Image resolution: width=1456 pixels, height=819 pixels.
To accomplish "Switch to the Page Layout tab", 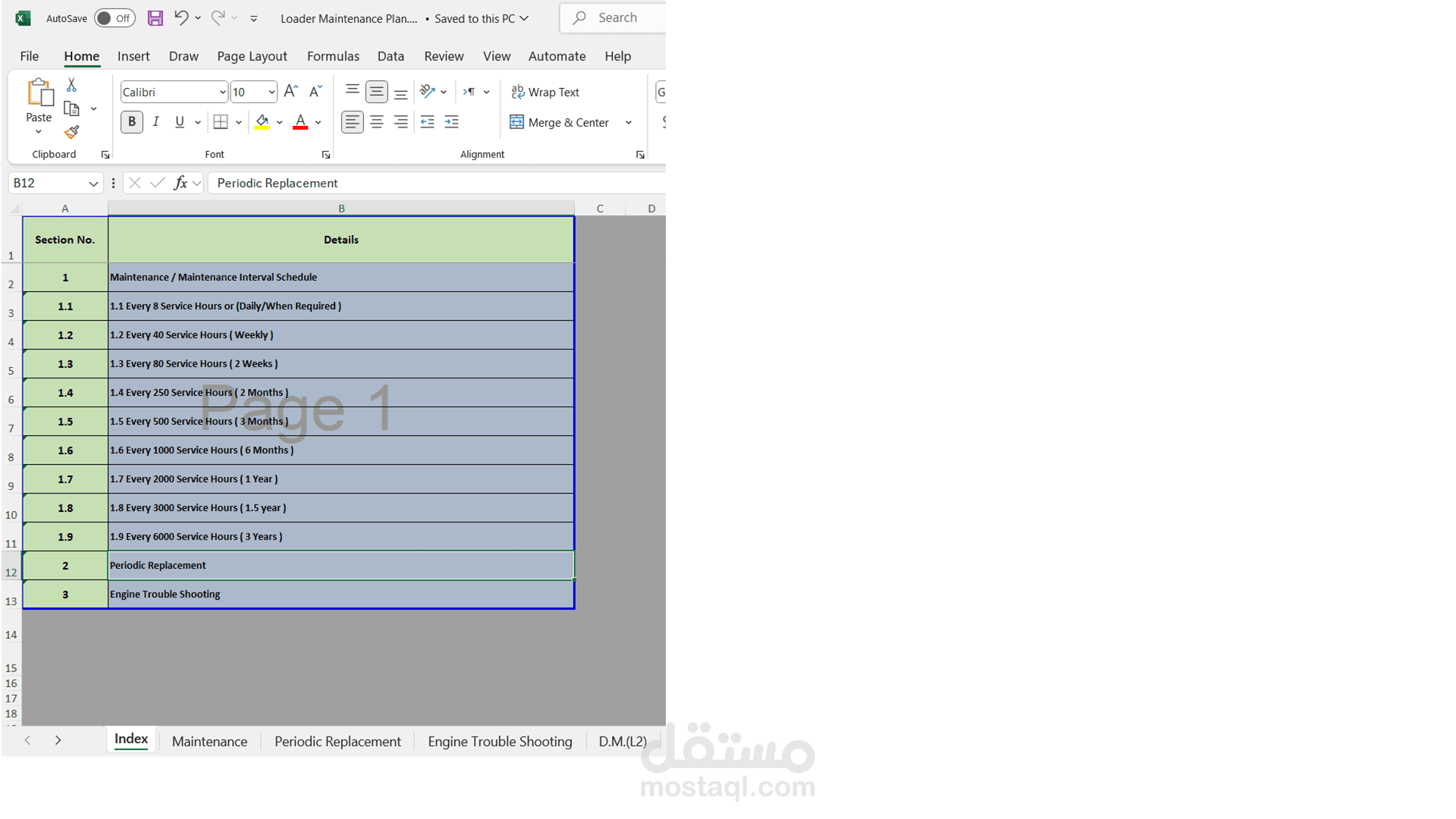I will pos(252,56).
